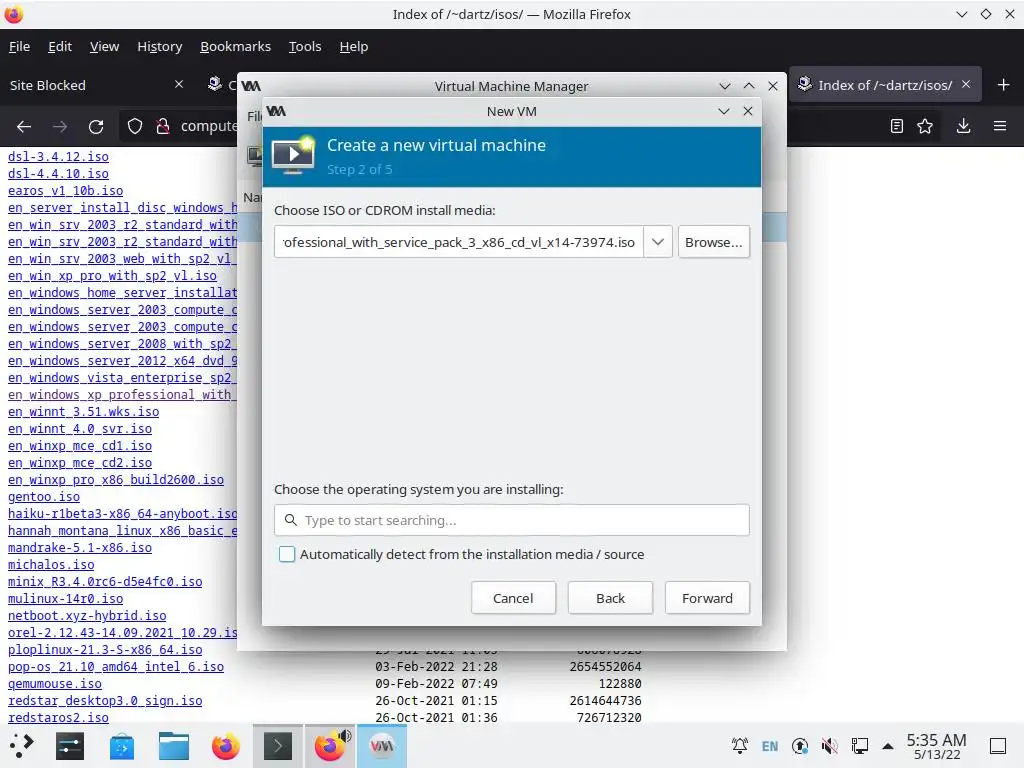Screen dimensions: 1024x768
Task: Open mandrake-5.1-x86.iso link
Action: pyautogui.click(x=80, y=547)
